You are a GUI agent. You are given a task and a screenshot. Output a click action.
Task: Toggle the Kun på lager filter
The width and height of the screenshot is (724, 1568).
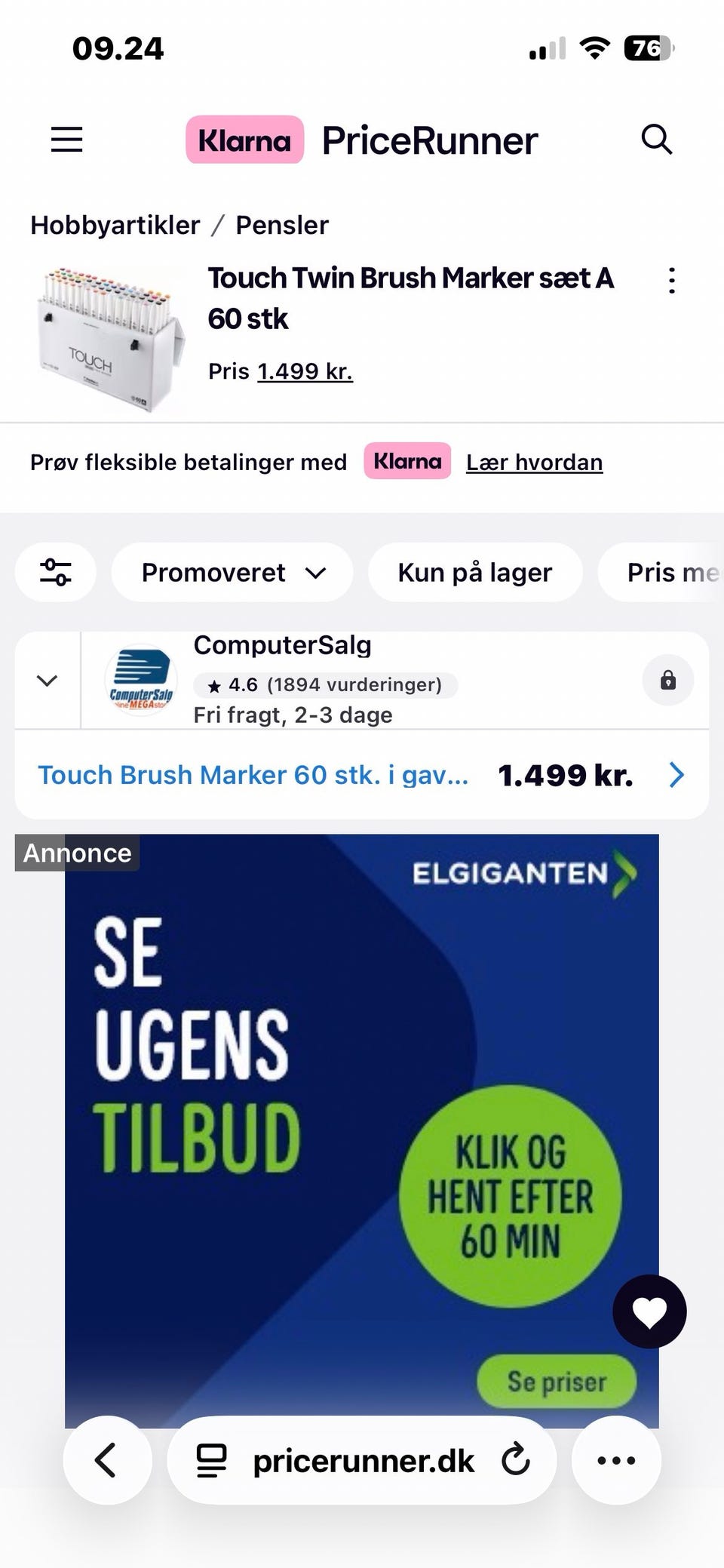click(475, 572)
